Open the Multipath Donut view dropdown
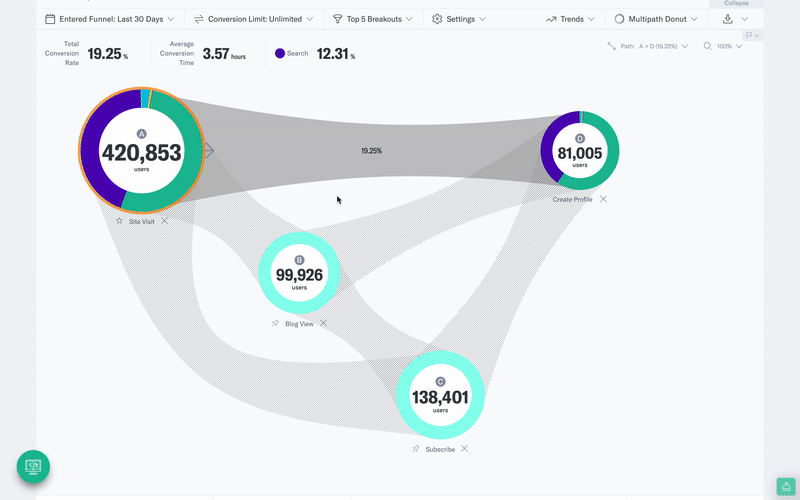Image resolution: width=800 pixels, height=500 pixels. [656, 19]
